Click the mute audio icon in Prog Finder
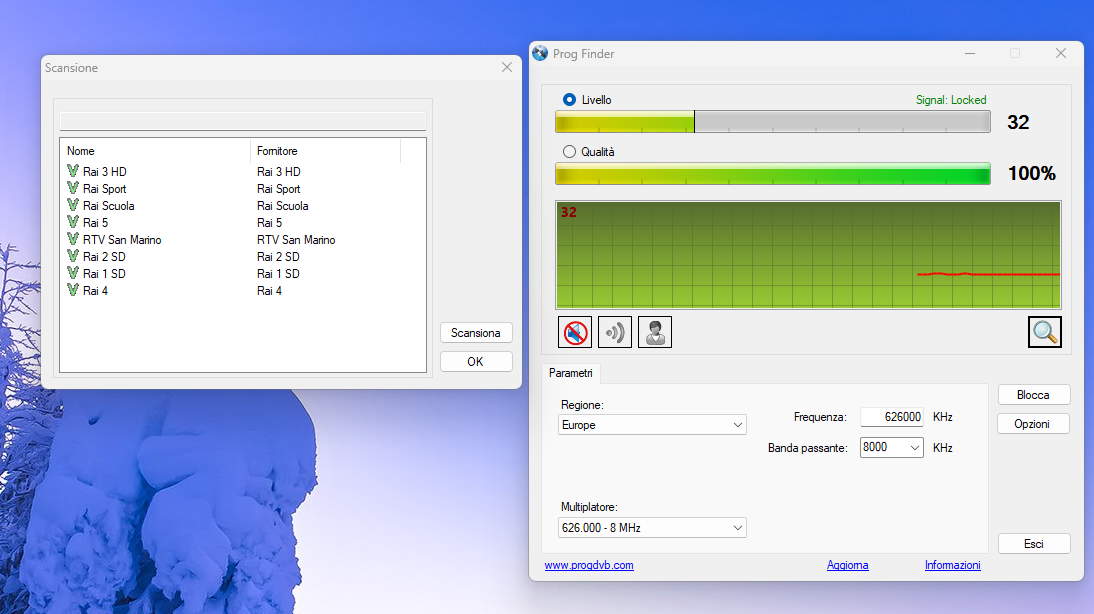This screenshot has width=1094, height=614. point(575,332)
